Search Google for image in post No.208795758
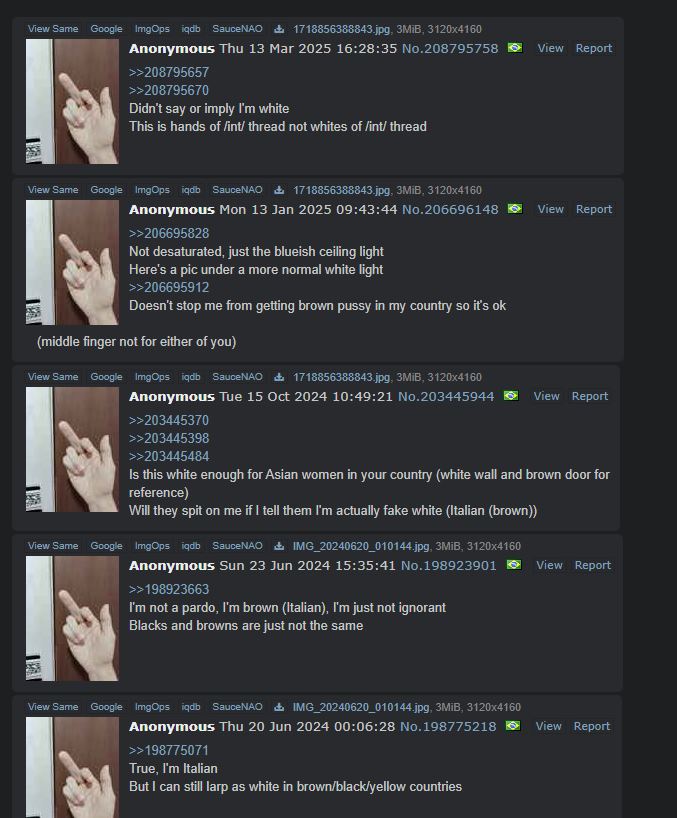 point(106,29)
